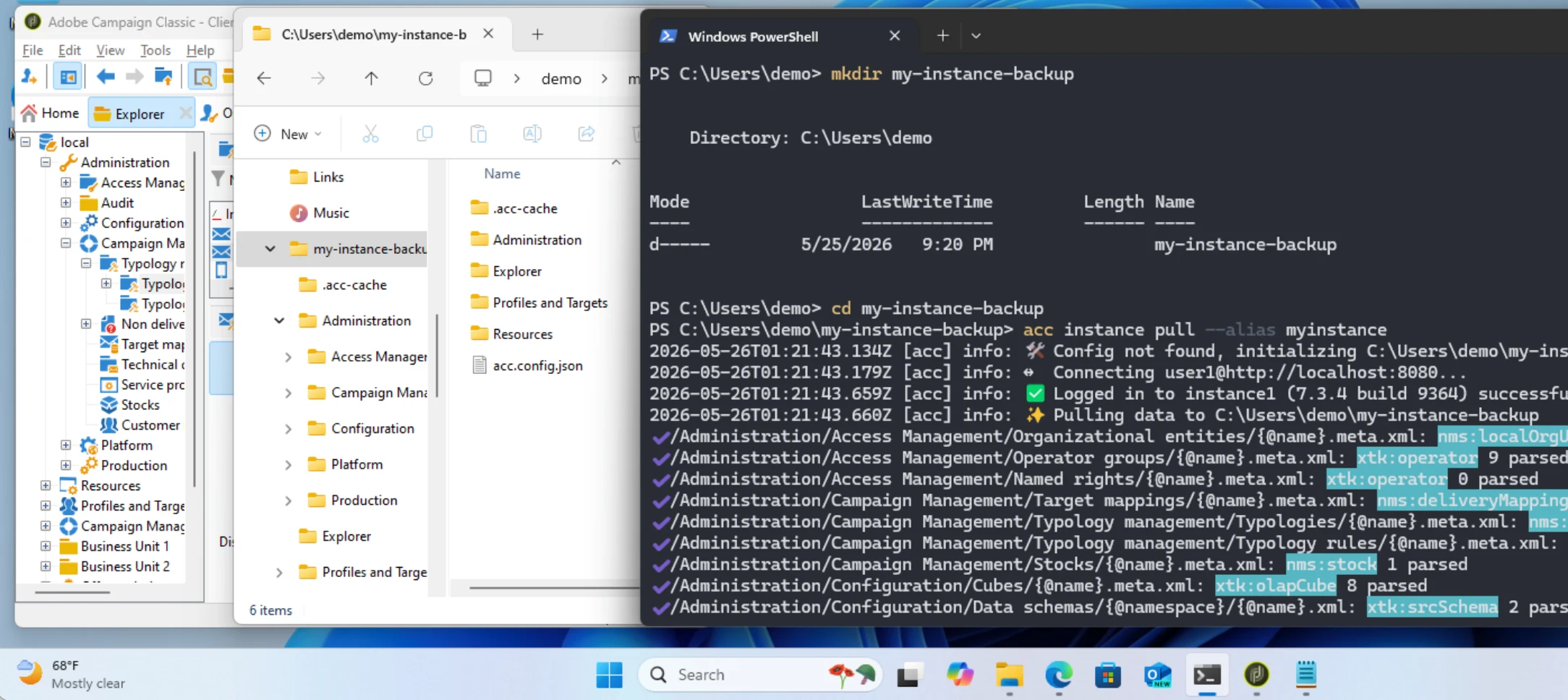1568x700 pixels.
Task: Click the Windows Start button
Action: coord(609,675)
